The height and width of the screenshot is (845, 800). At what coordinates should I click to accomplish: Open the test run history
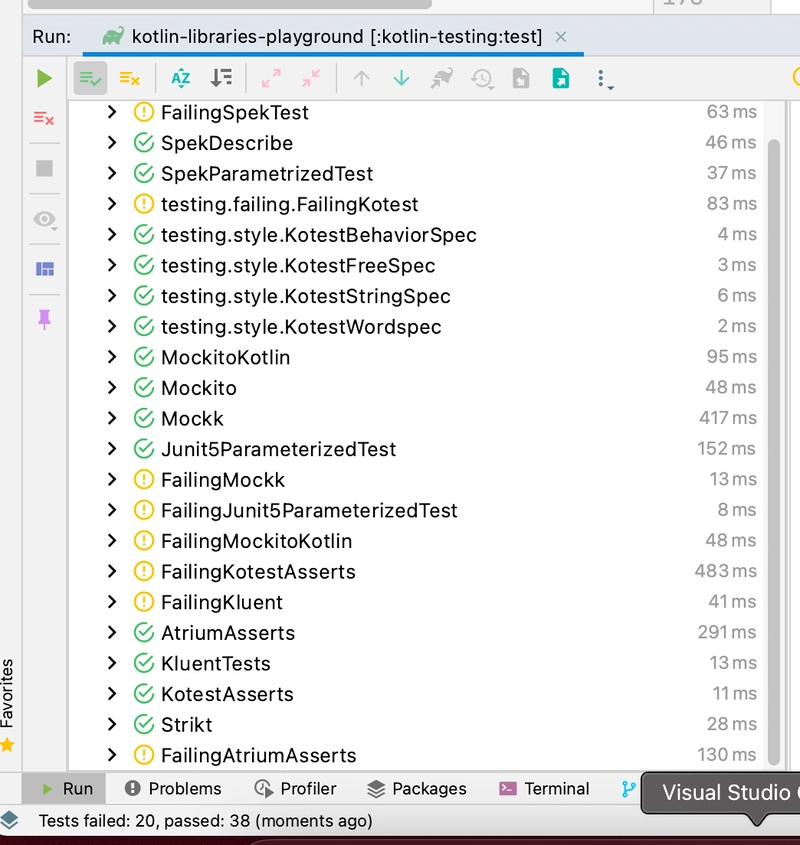point(482,78)
